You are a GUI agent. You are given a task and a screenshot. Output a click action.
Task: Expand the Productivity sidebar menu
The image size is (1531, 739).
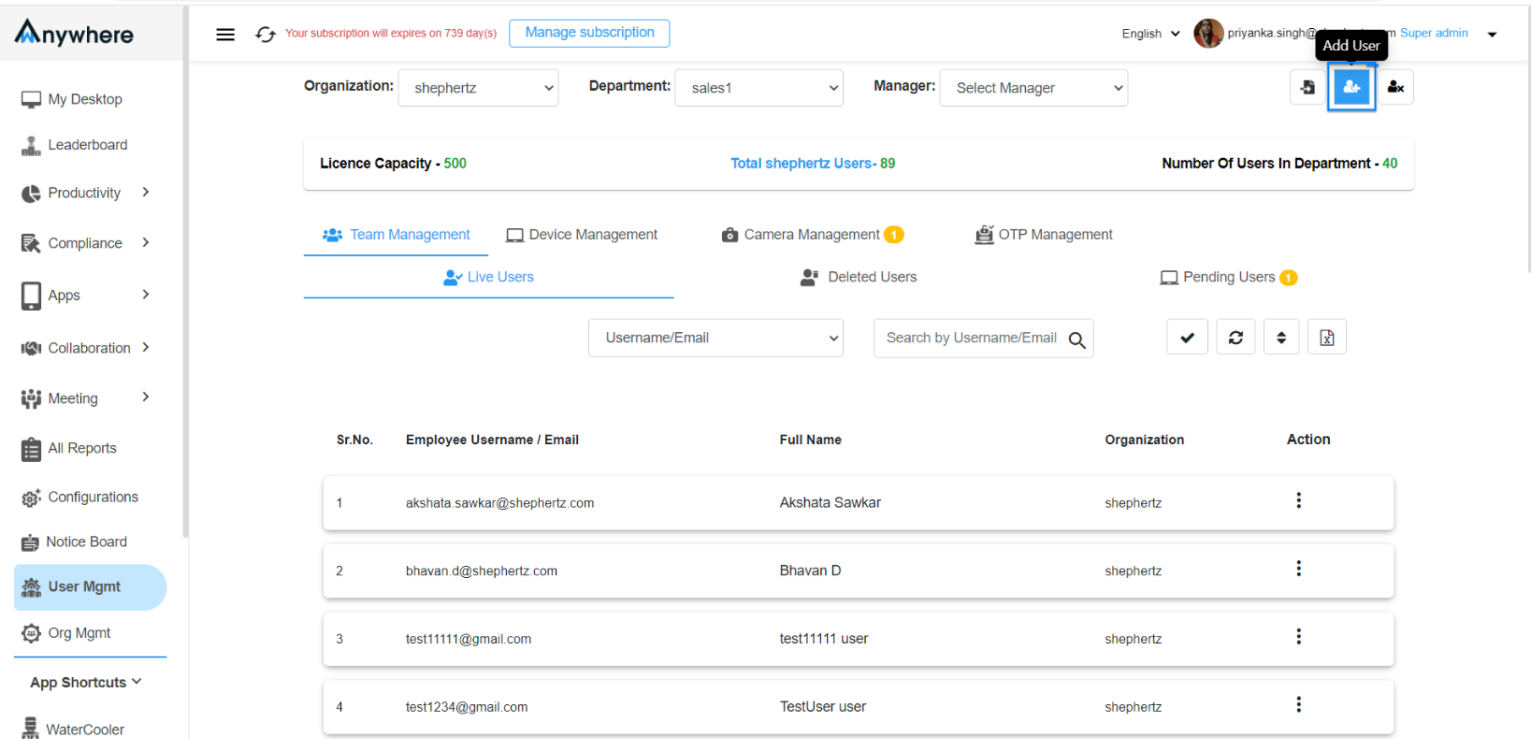click(84, 193)
